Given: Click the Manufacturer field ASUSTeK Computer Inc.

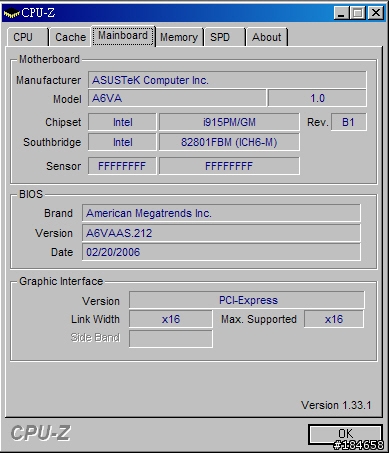Looking at the screenshot, I should coord(227,80).
